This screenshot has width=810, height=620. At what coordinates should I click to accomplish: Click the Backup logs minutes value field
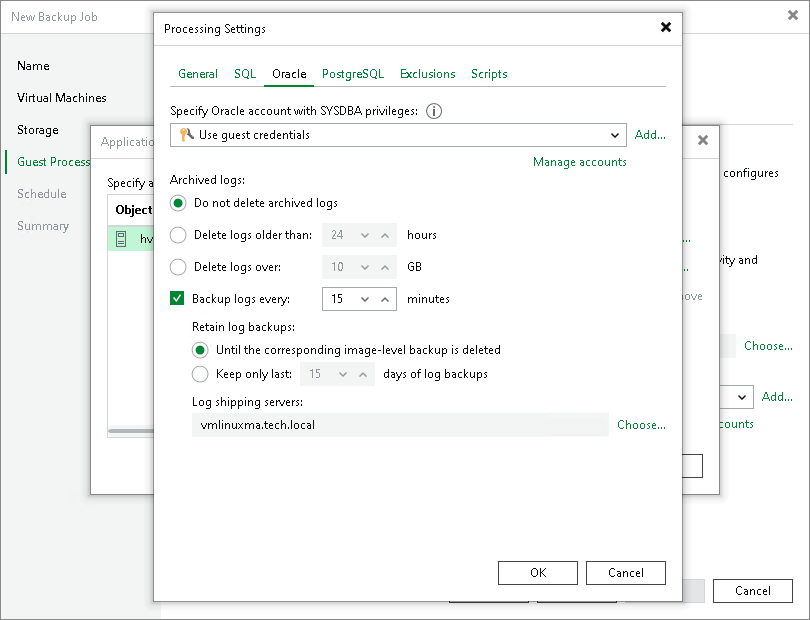coord(359,299)
